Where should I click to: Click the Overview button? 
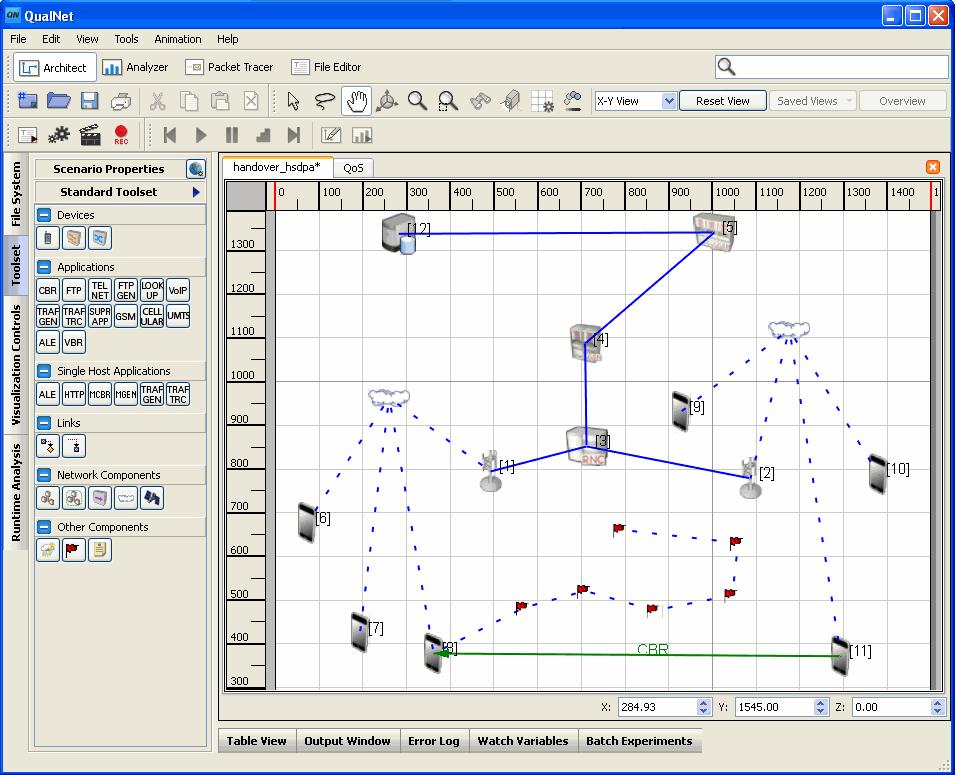pyautogui.click(x=902, y=101)
